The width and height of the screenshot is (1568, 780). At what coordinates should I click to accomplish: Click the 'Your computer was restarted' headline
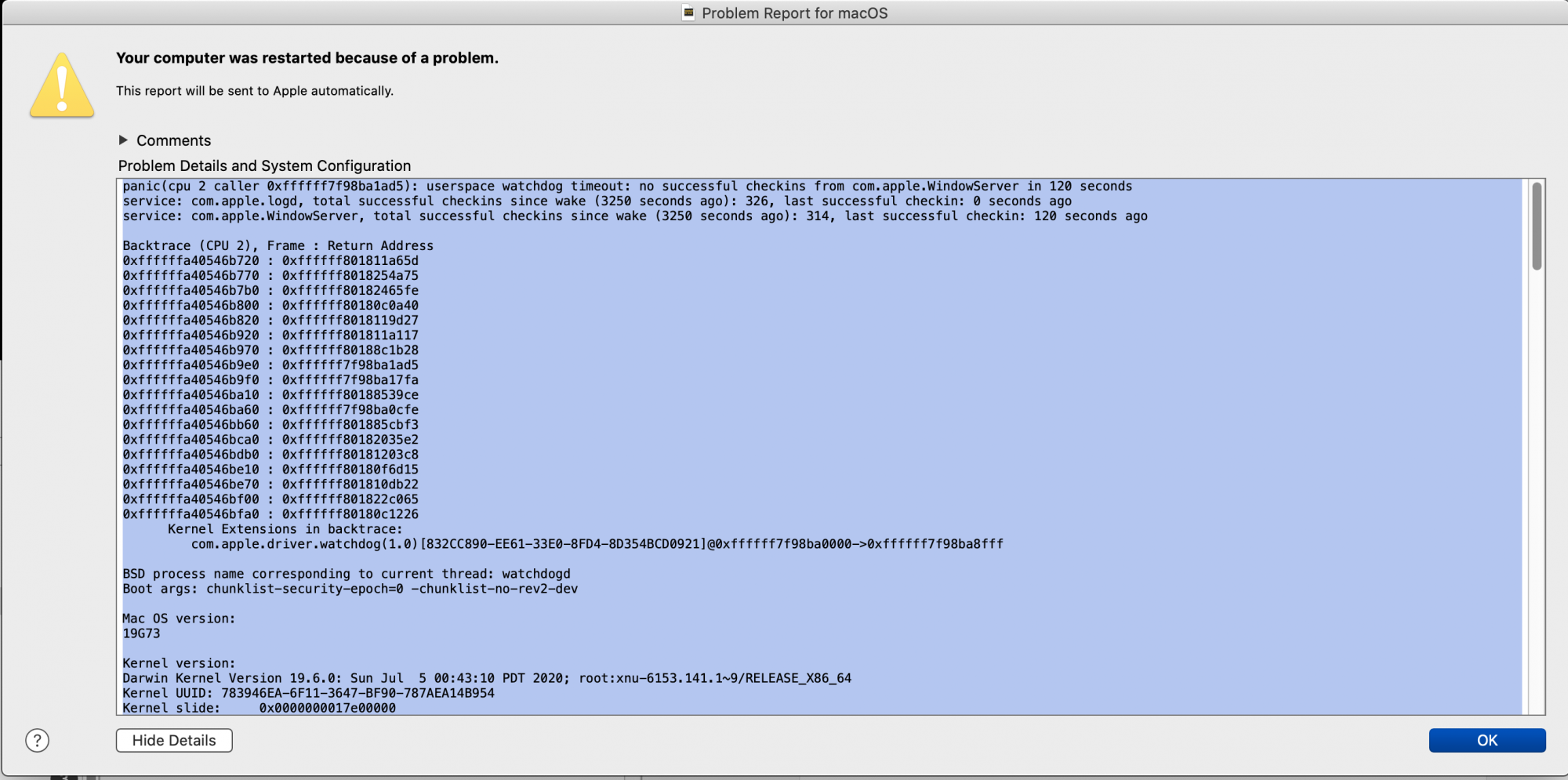click(x=307, y=58)
